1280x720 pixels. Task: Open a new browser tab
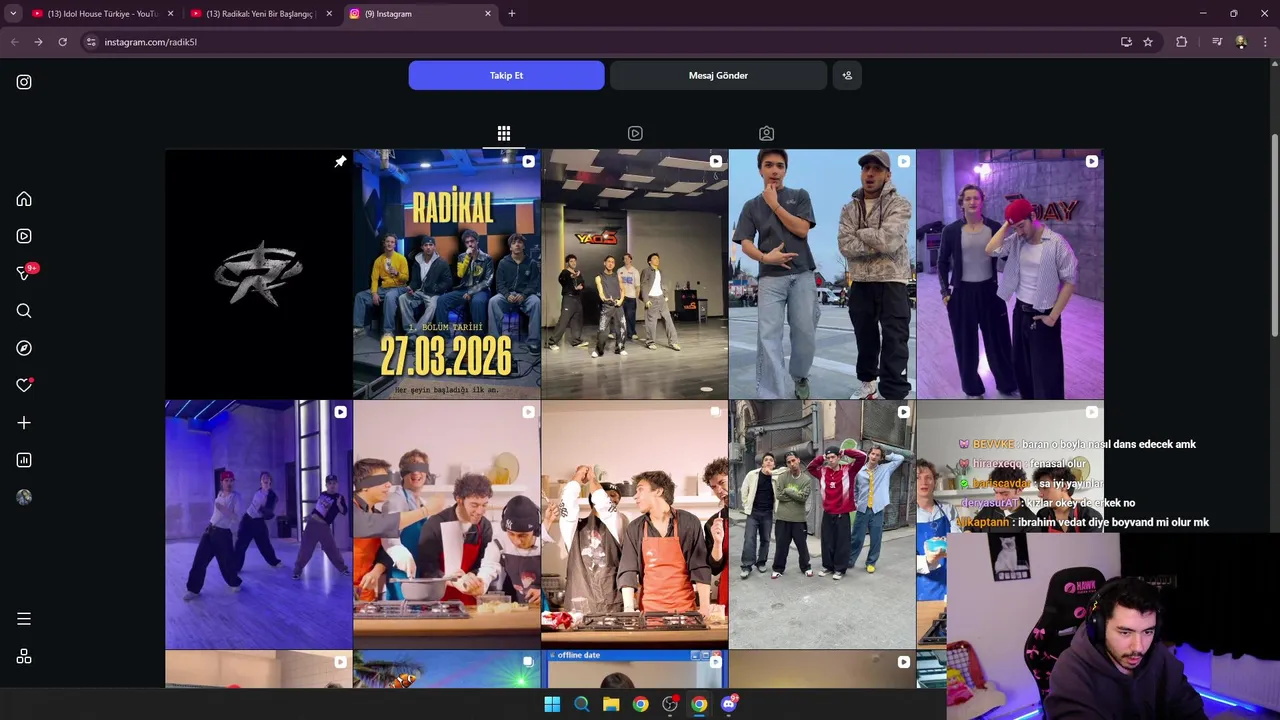[512, 14]
